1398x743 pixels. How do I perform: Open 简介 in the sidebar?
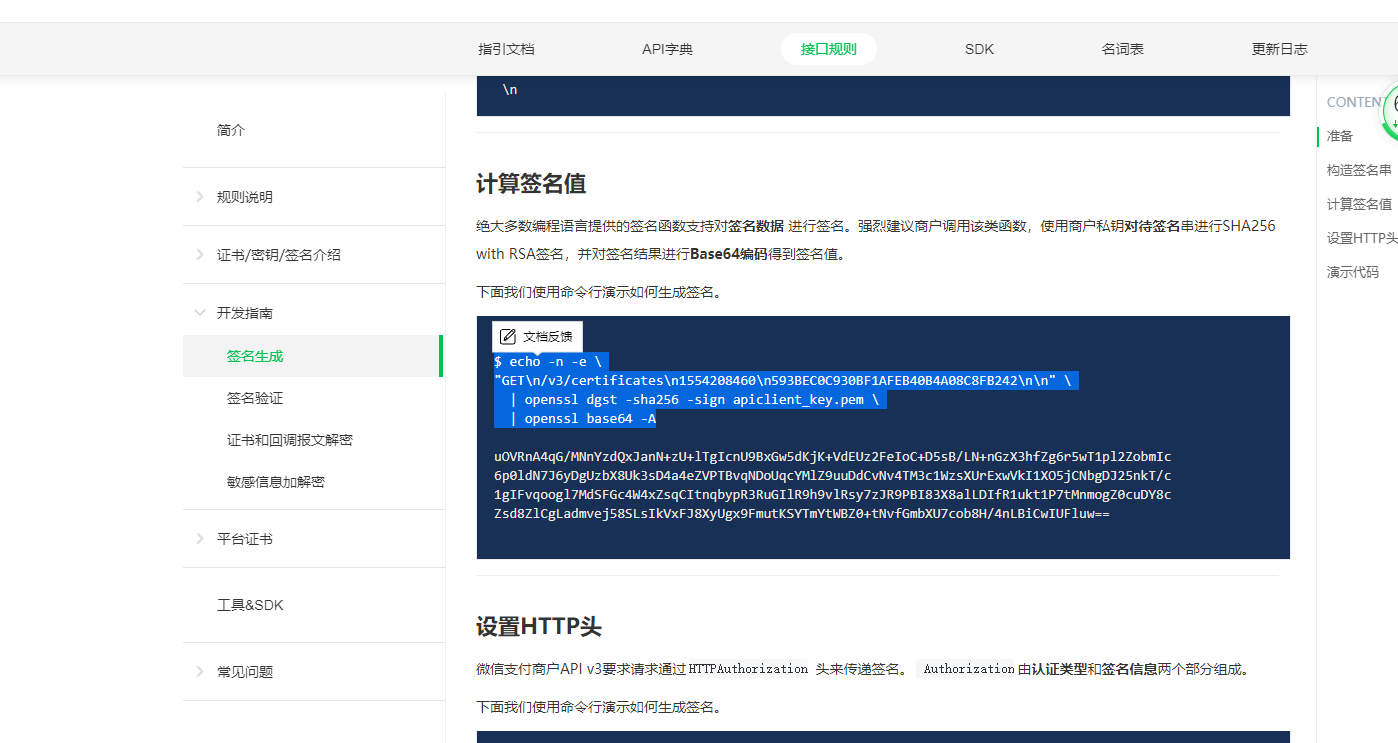(x=231, y=130)
